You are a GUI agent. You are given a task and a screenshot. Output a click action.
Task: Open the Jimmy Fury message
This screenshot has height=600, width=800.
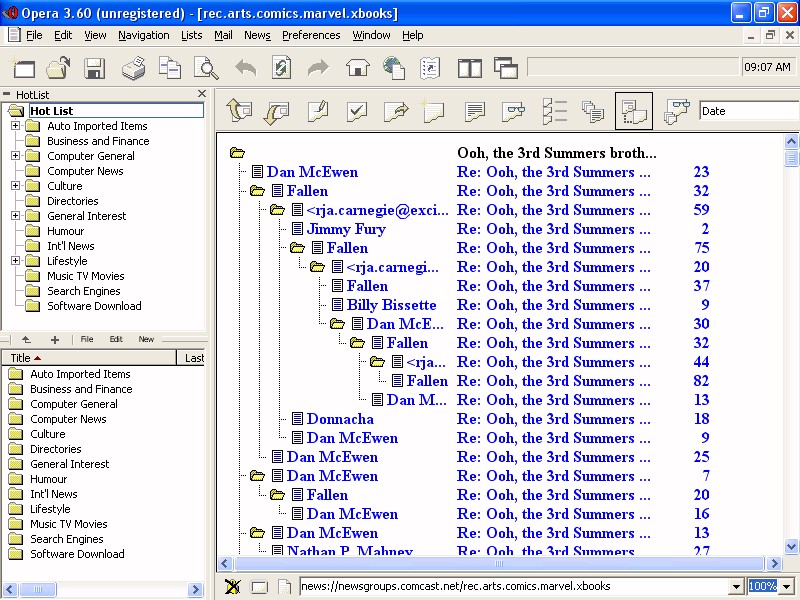pos(346,229)
